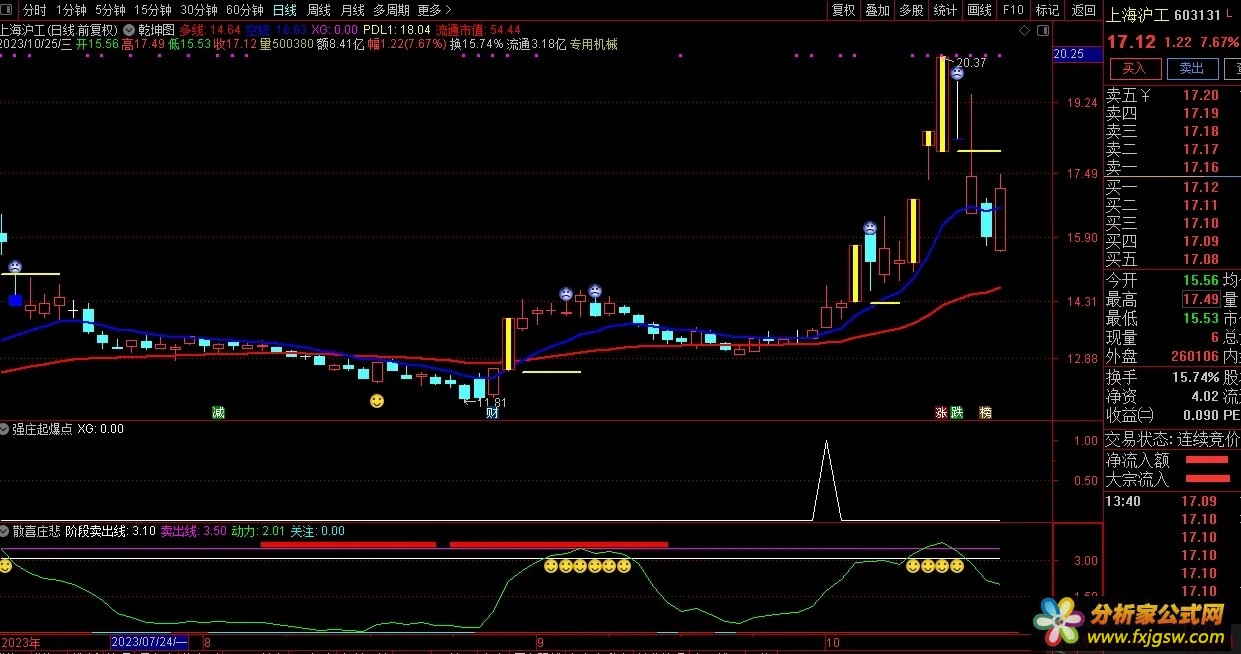Expand 强庄起爆点 indicator dropdown
This screenshot has width=1241, height=654.
6,429
